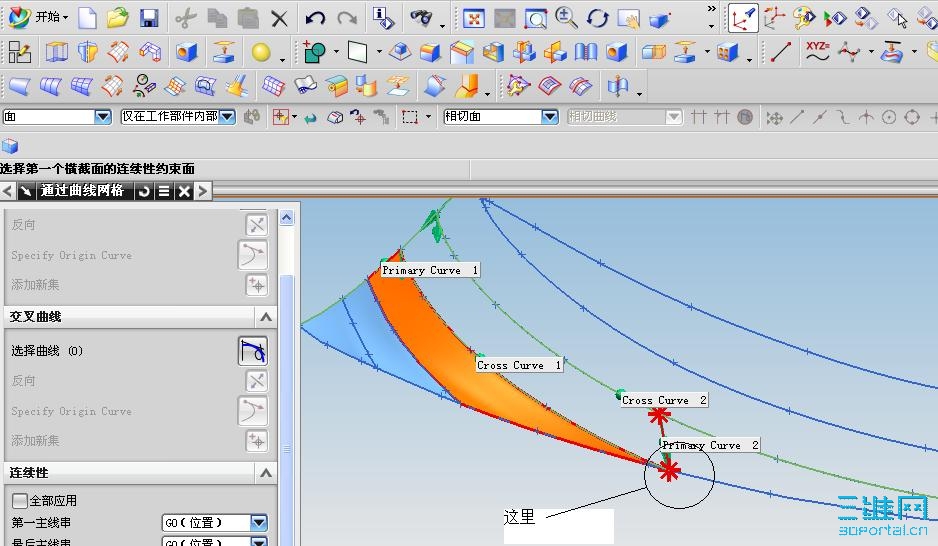938x546 pixels.
Task: Create a new file with the blank page icon
Action: tap(87, 18)
